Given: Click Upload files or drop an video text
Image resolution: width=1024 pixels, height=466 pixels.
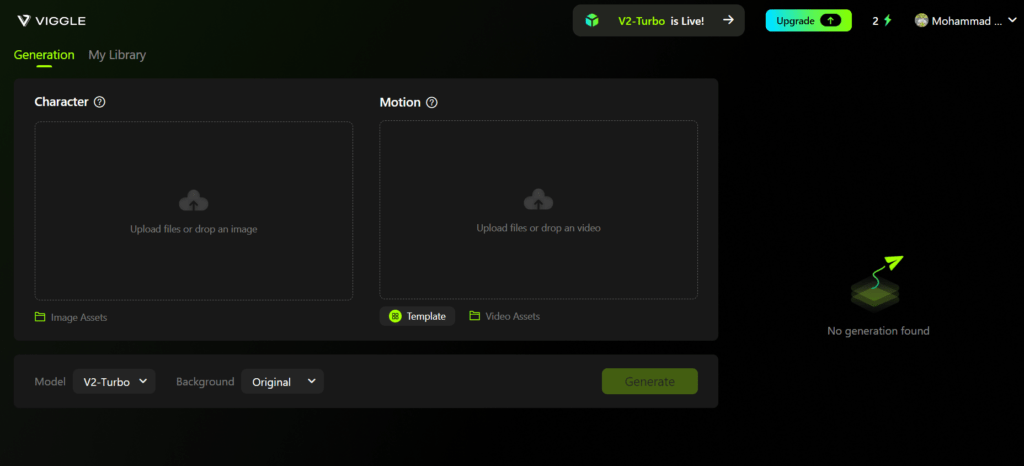Looking at the screenshot, I should coord(538,228).
